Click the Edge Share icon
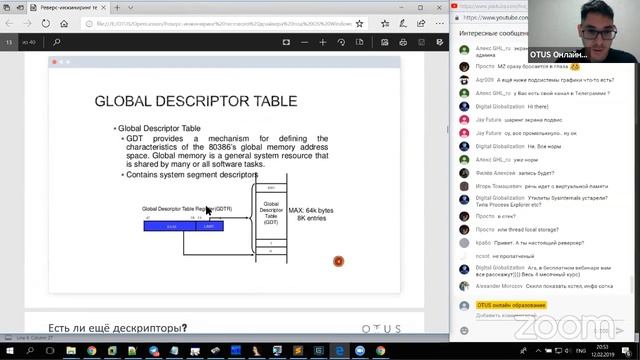The image size is (640, 360). 421,24
